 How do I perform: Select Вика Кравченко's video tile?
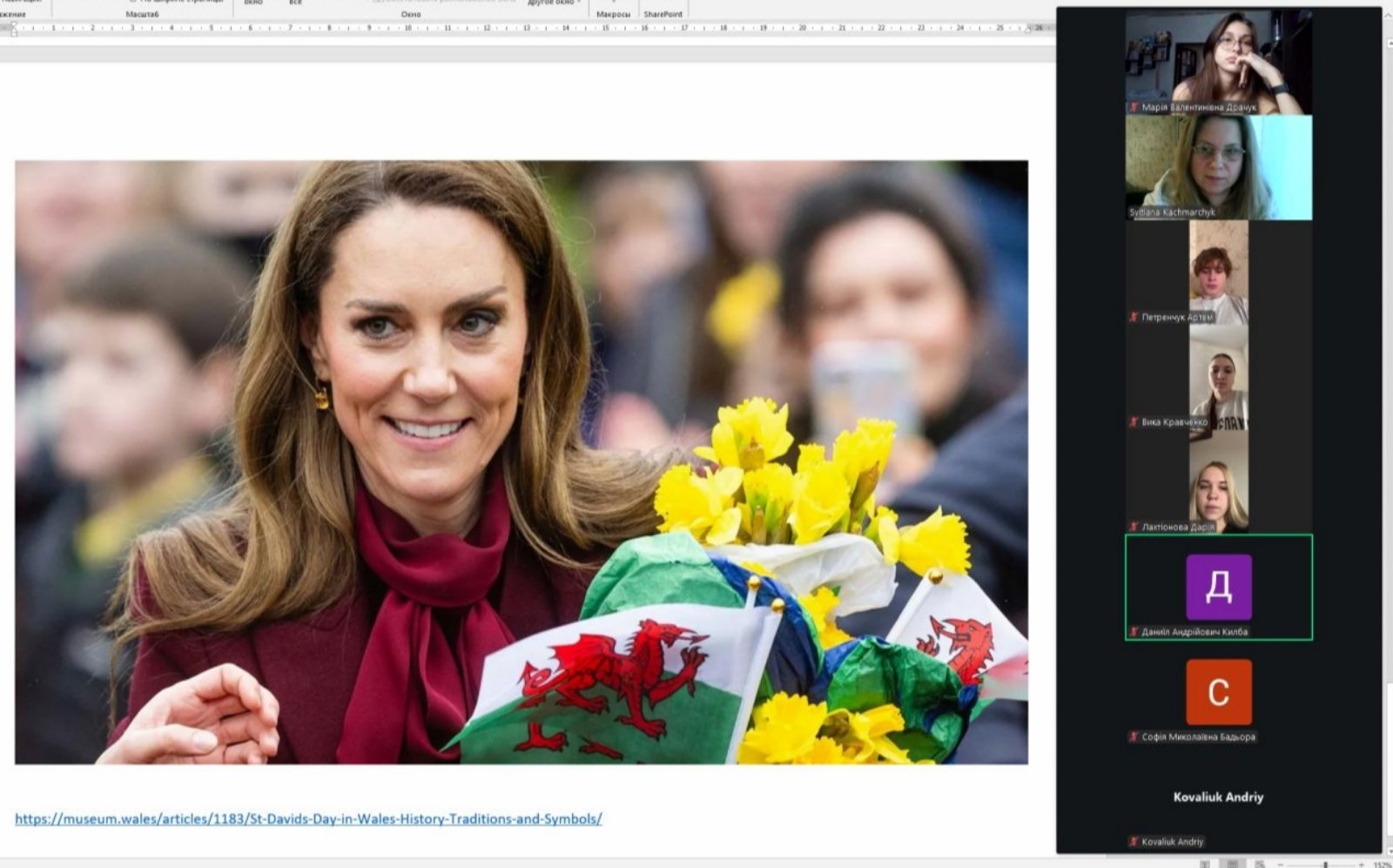(x=1219, y=377)
